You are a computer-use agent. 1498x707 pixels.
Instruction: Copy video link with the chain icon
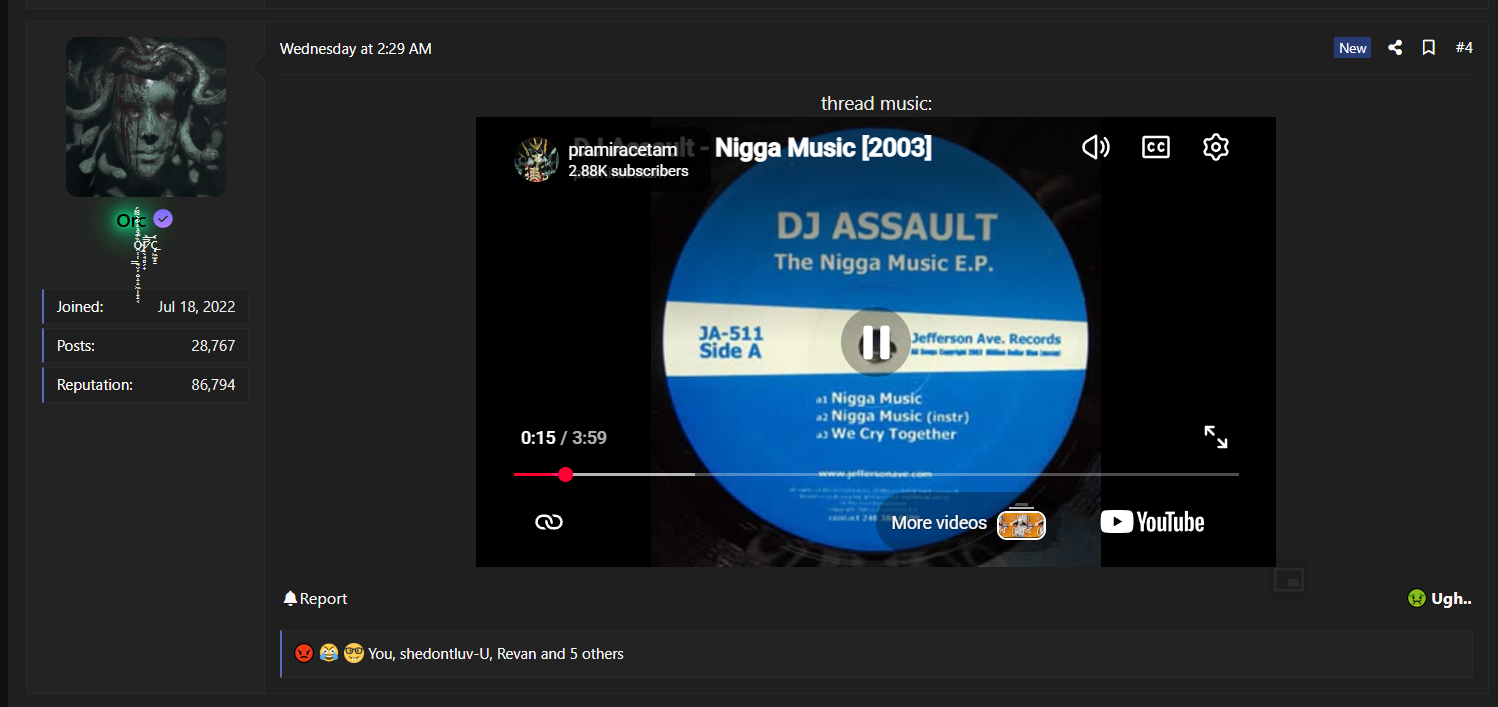coord(548,522)
